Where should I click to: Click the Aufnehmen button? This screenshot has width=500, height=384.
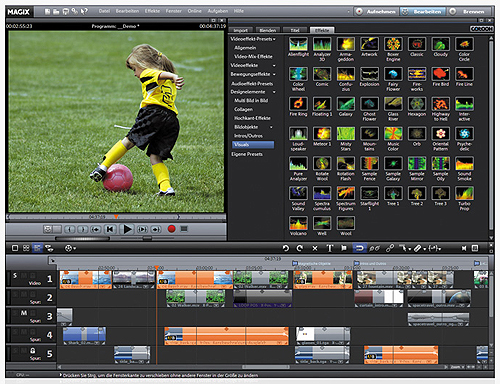(x=376, y=12)
